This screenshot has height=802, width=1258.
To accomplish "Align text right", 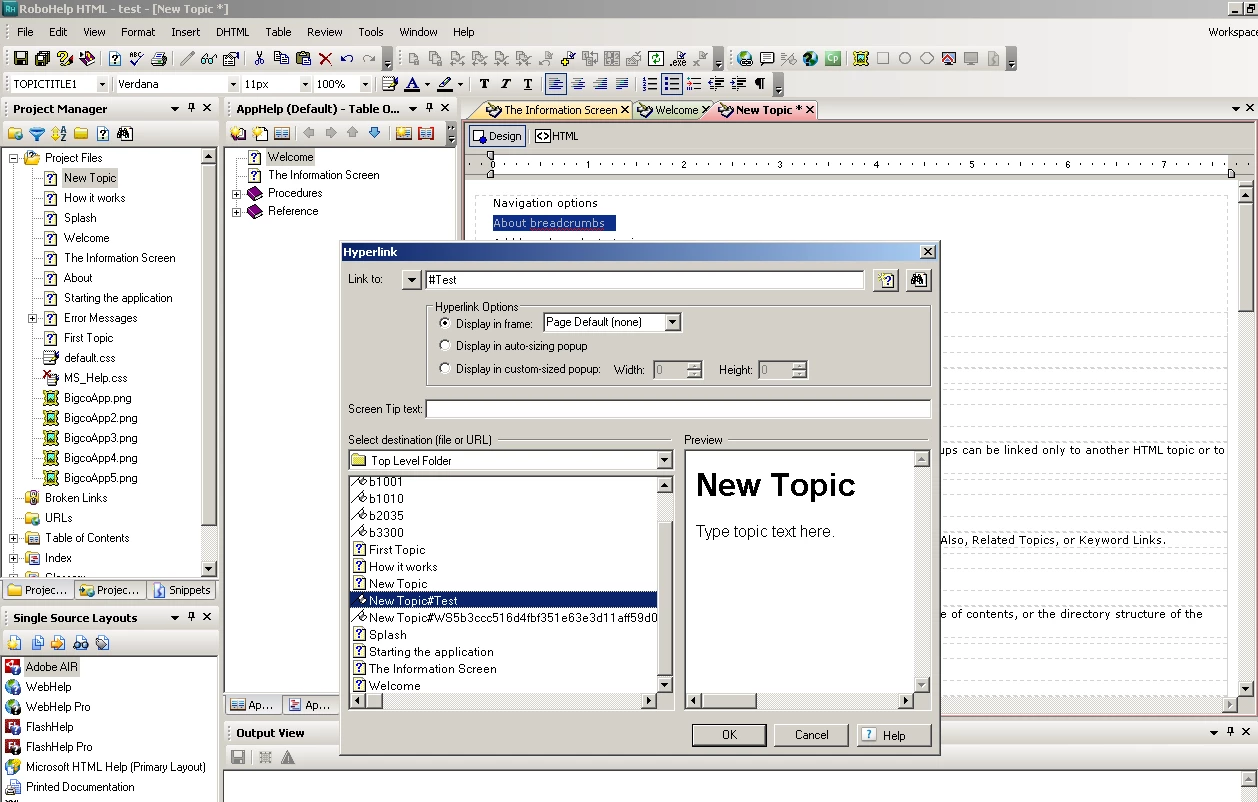I will click(600, 84).
